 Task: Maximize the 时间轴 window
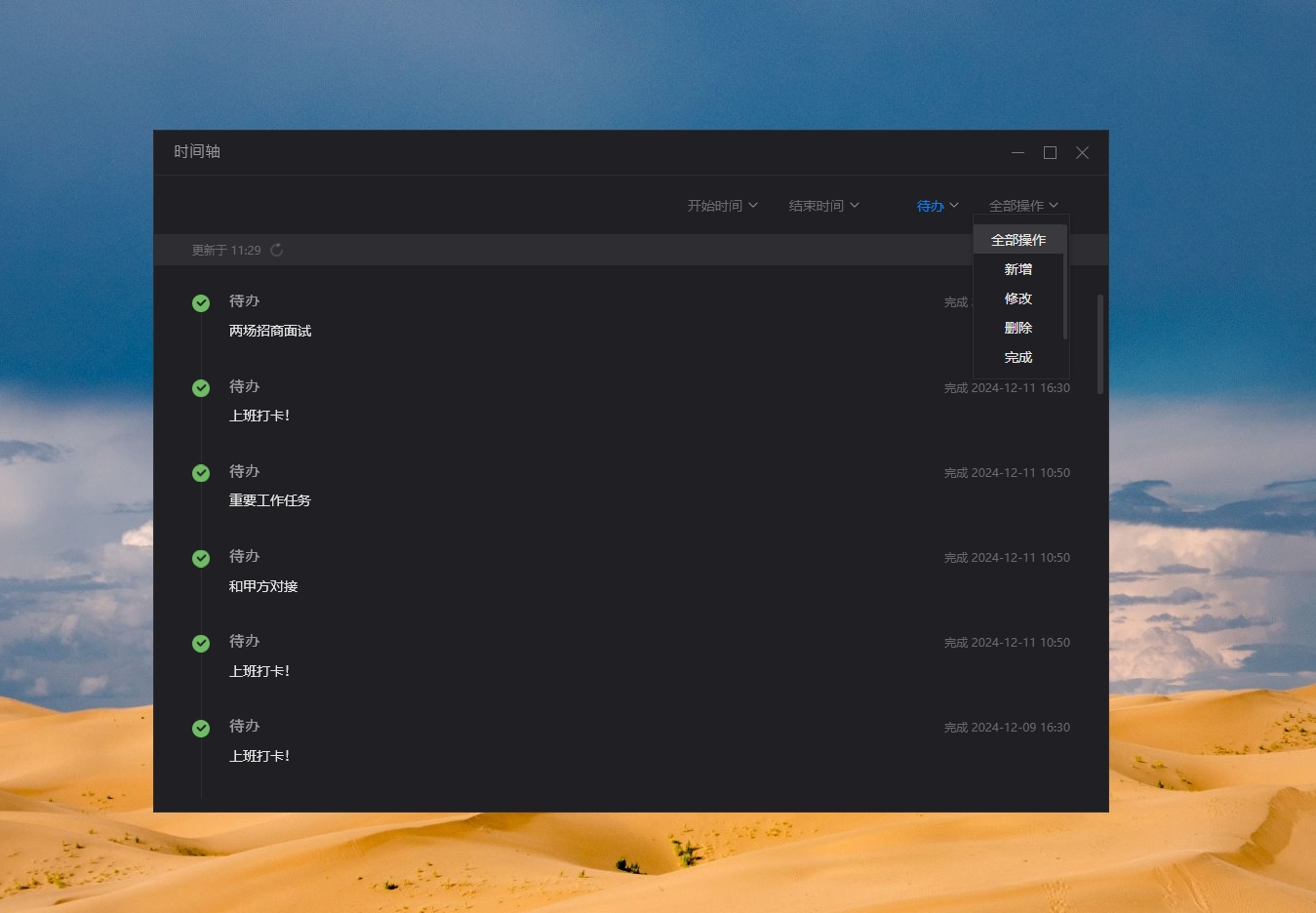tap(1050, 152)
